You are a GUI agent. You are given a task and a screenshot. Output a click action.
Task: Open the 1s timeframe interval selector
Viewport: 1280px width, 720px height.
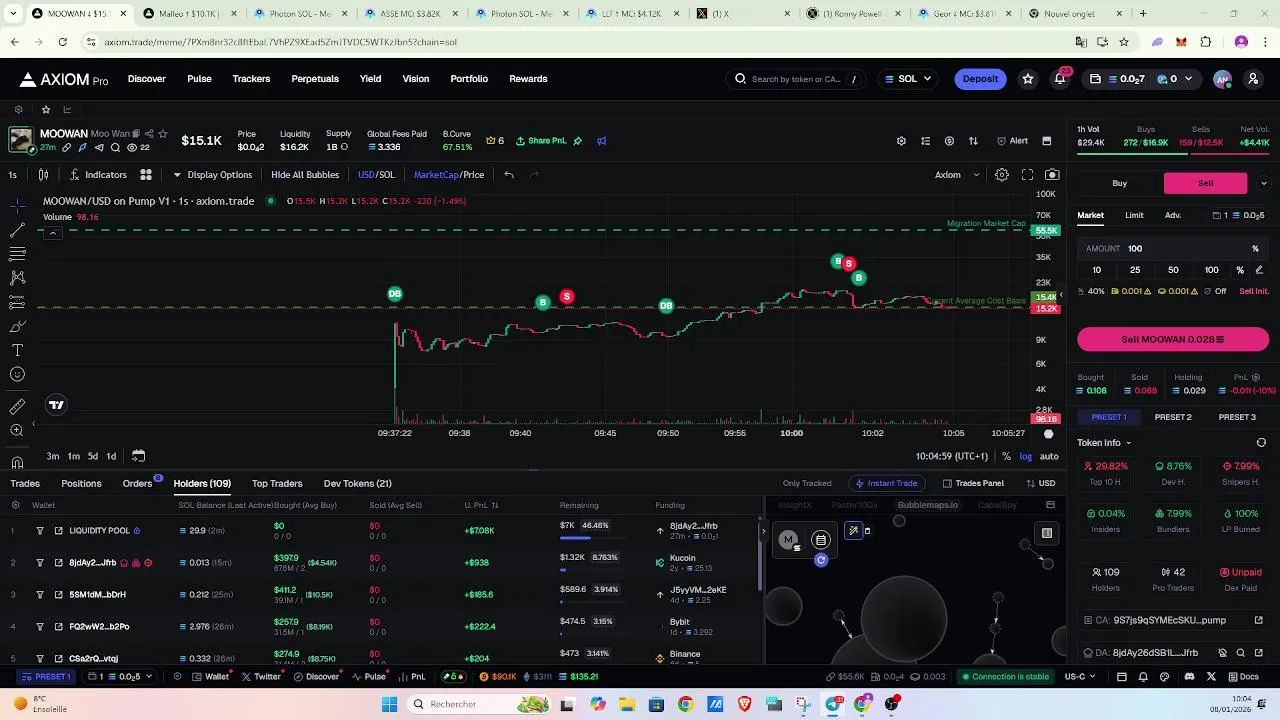[12, 175]
